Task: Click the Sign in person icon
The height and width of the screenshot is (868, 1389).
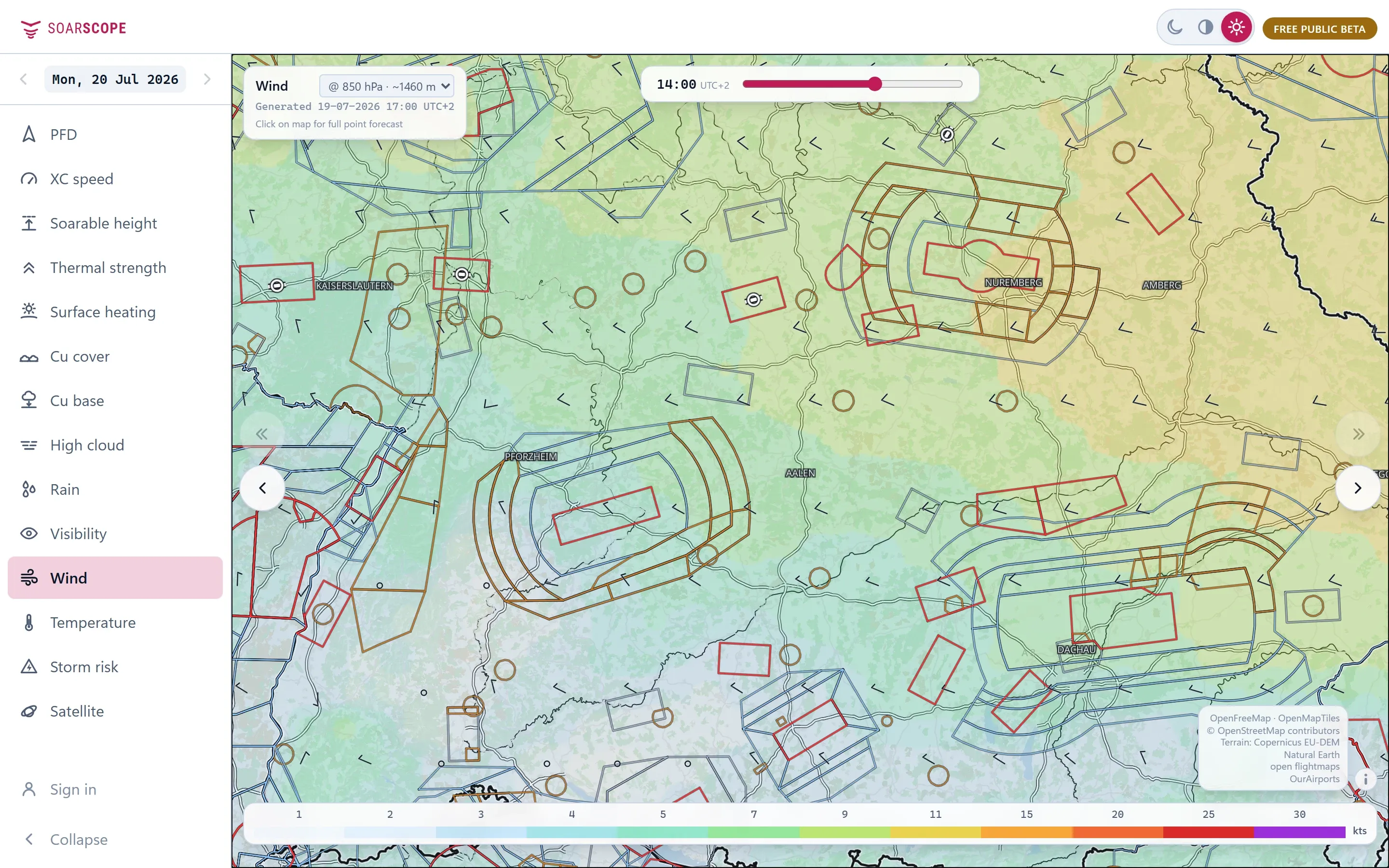Action: click(x=29, y=789)
